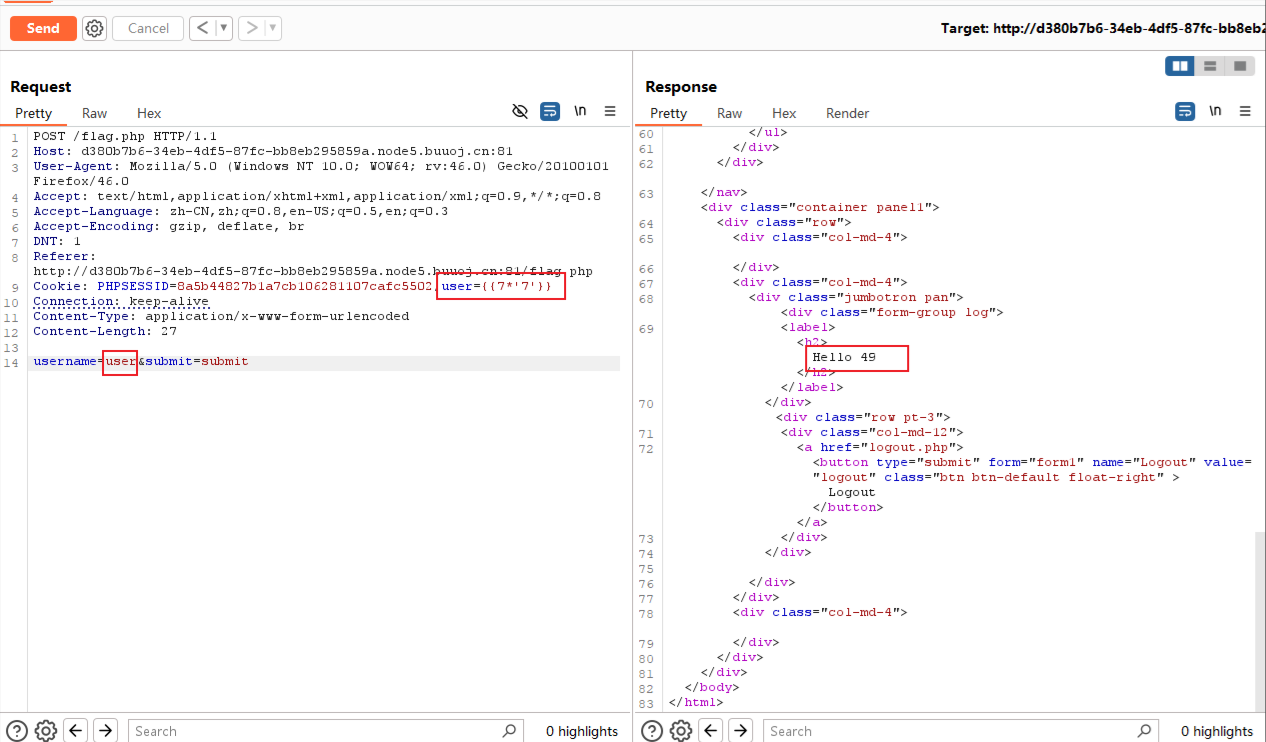
Task: Click the href="logout.php" line in Response
Action: [x=879, y=447]
